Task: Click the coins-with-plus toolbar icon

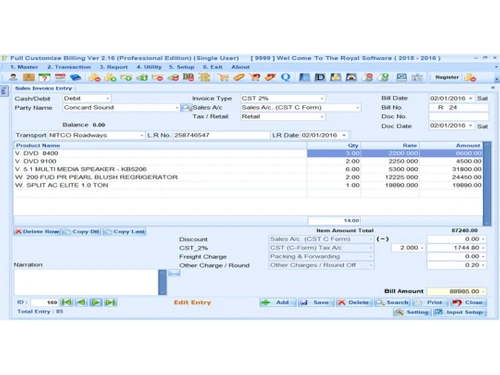Action: coord(110,77)
